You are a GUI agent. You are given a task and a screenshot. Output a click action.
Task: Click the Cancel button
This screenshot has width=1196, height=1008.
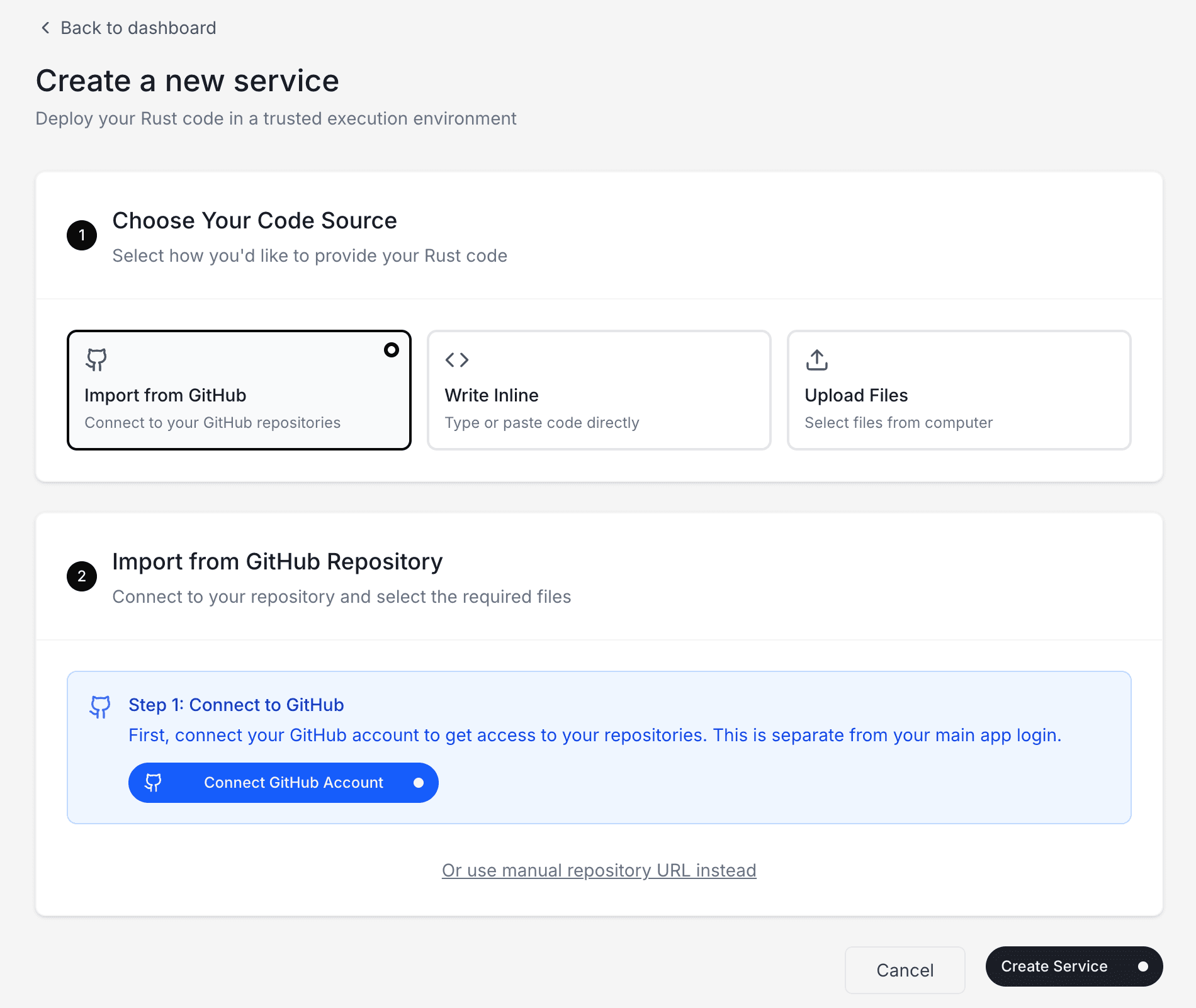click(x=905, y=970)
